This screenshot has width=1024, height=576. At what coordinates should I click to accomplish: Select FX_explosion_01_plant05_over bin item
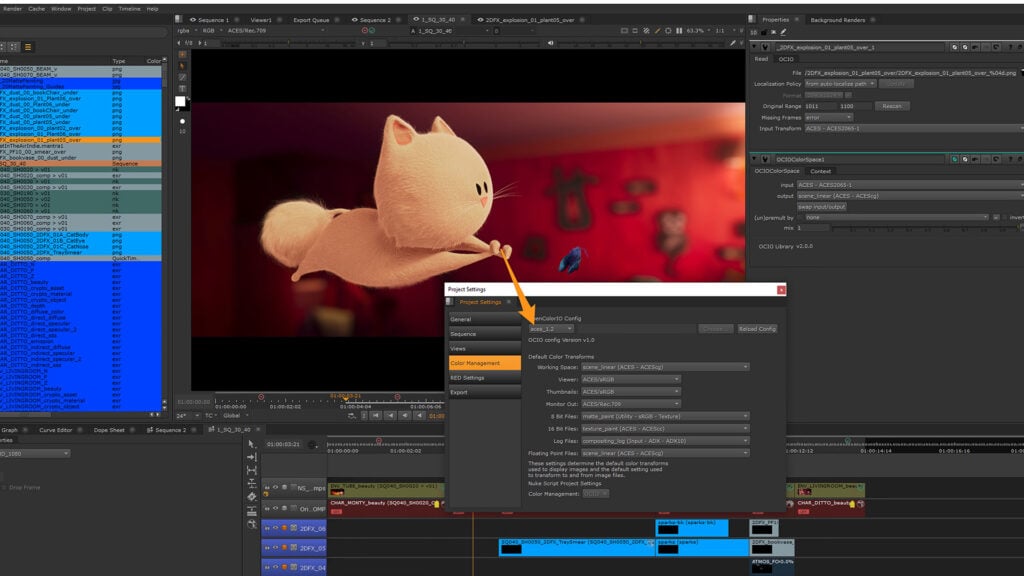[80, 140]
